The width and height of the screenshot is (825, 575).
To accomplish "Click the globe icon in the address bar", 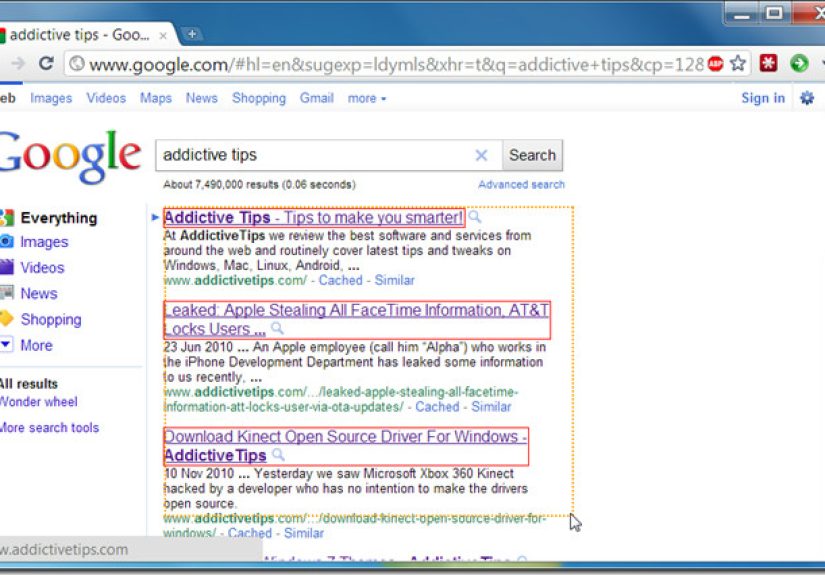I will pyautogui.click(x=77, y=64).
